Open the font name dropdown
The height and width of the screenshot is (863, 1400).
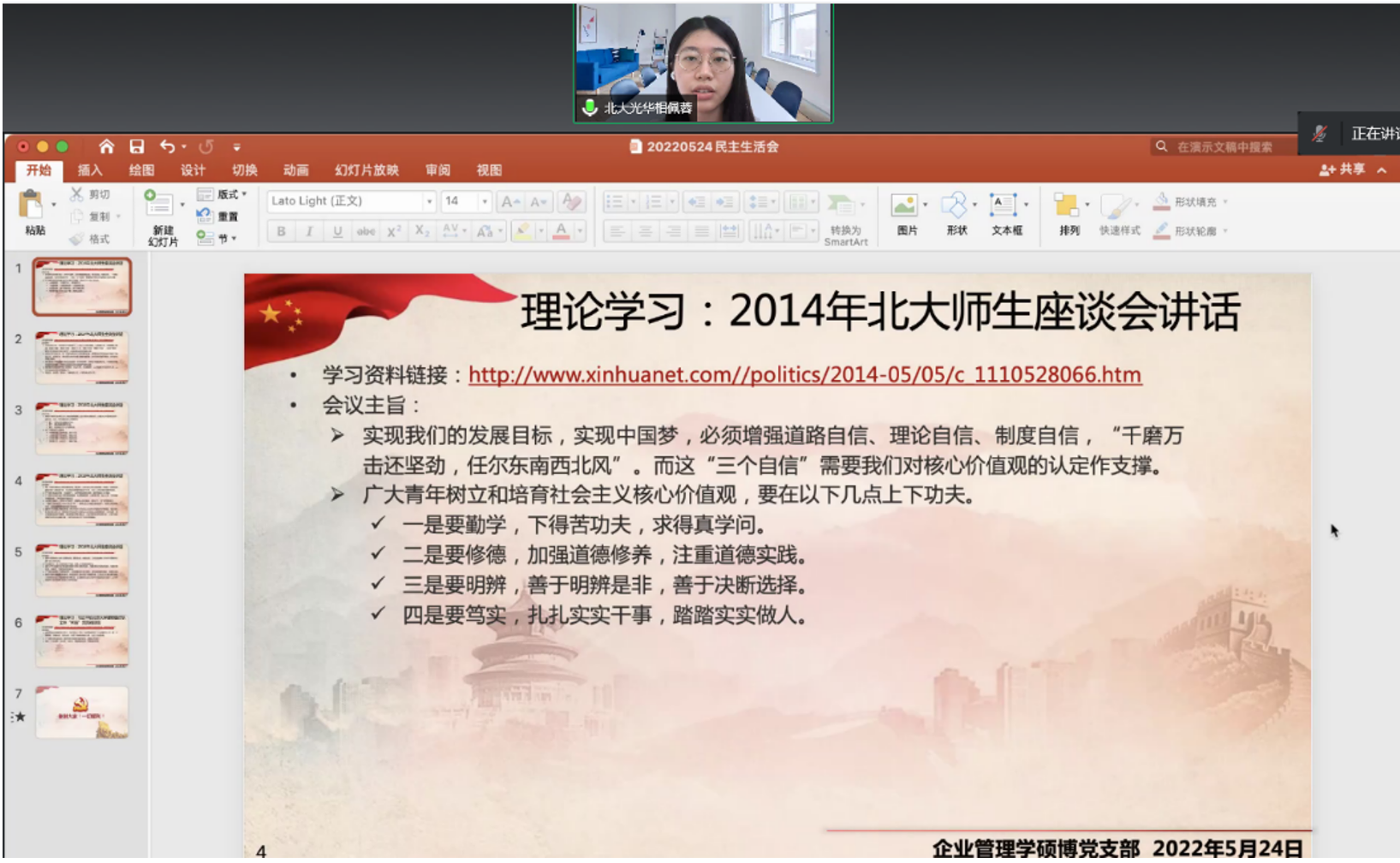click(429, 201)
